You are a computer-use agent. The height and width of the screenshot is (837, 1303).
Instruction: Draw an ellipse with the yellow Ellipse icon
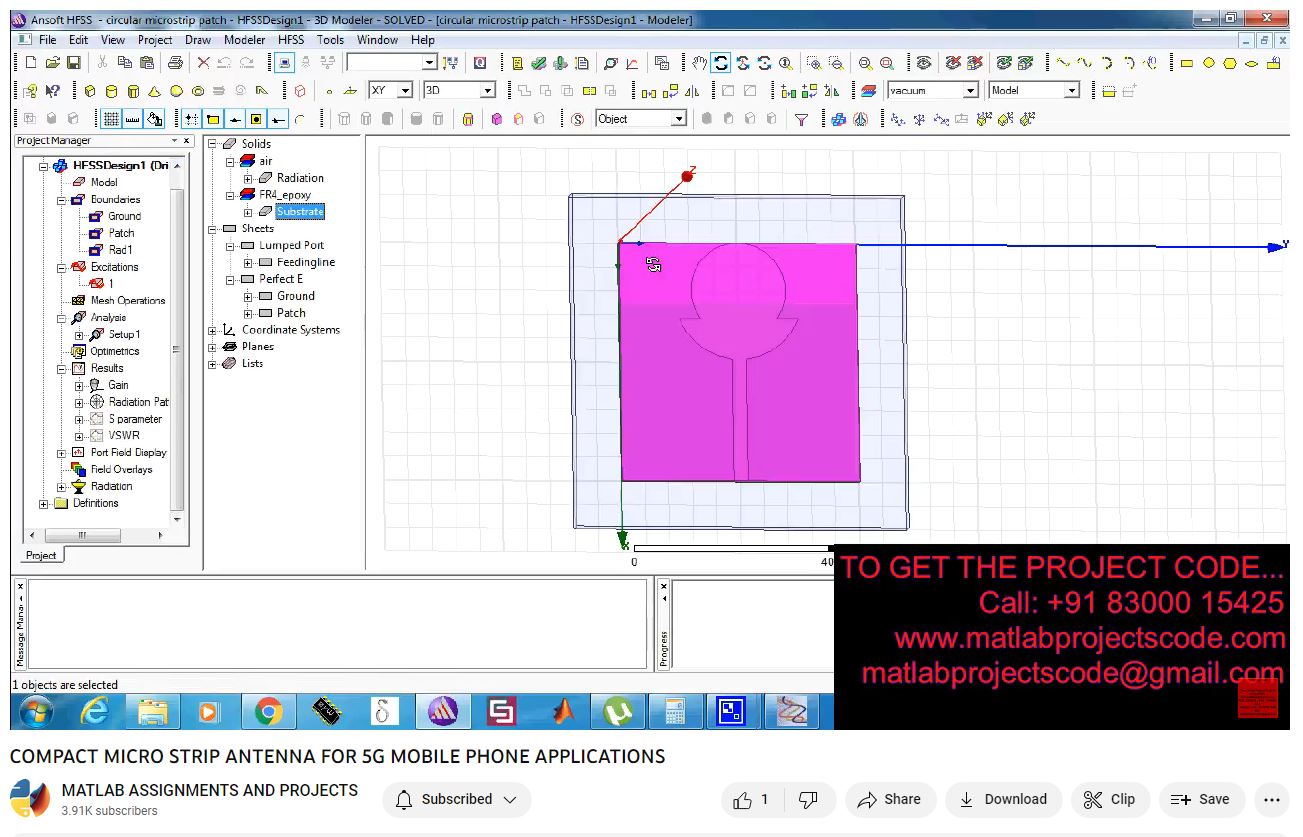point(1251,63)
